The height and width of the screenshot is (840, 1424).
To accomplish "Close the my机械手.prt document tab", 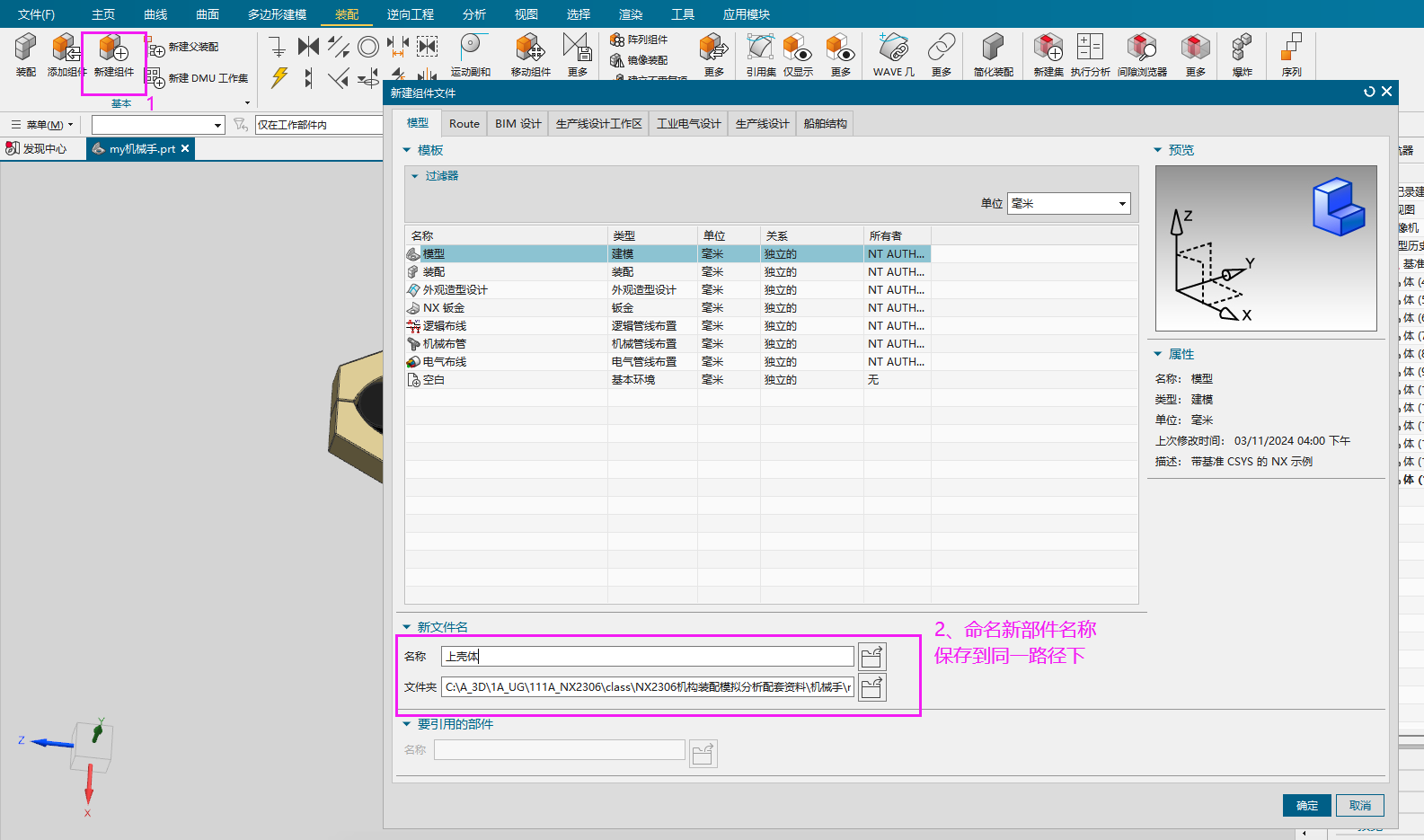I will pyautogui.click(x=185, y=148).
